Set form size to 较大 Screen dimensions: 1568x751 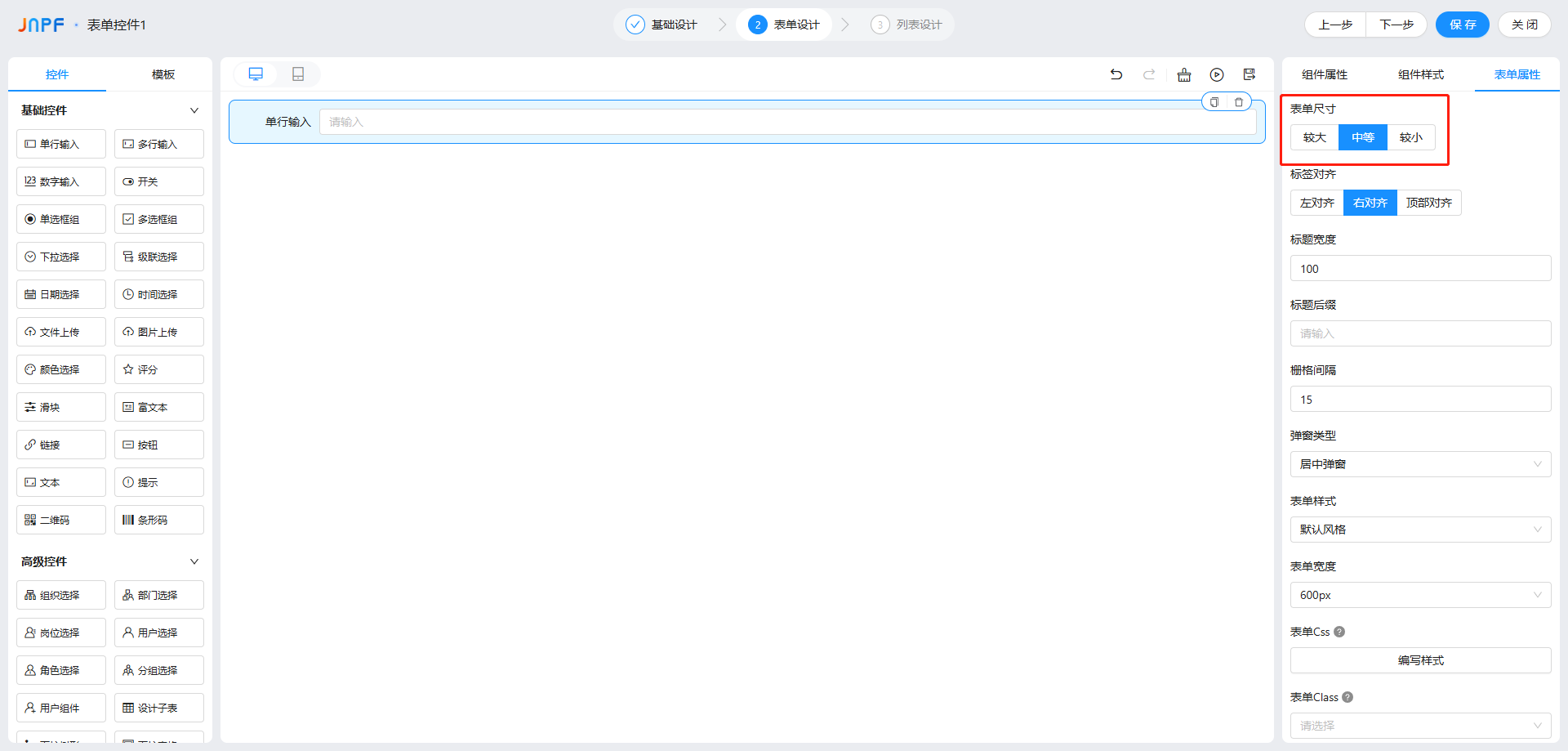click(x=1315, y=137)
